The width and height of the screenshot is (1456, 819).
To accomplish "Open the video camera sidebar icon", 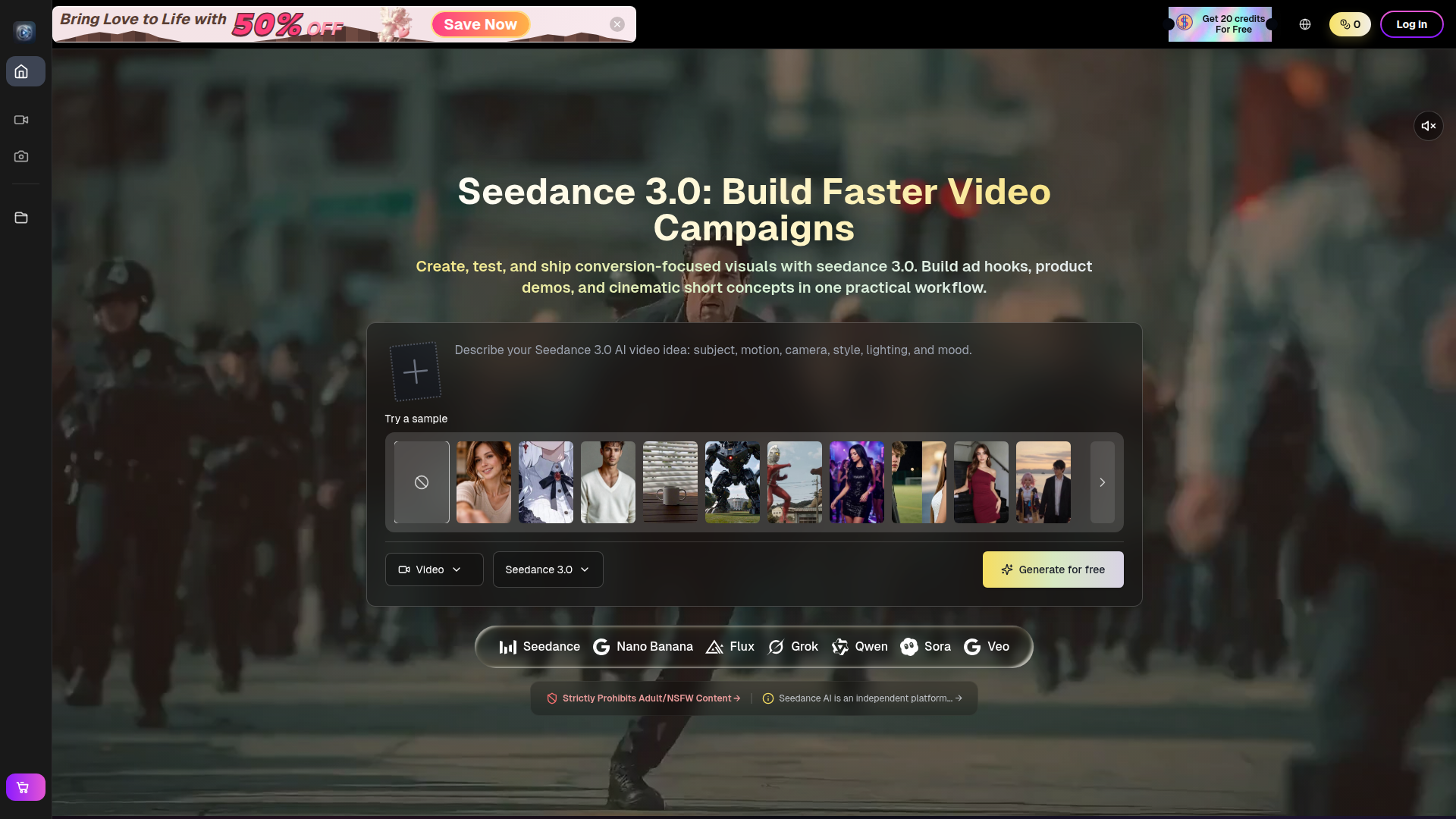I will point(21,120).
